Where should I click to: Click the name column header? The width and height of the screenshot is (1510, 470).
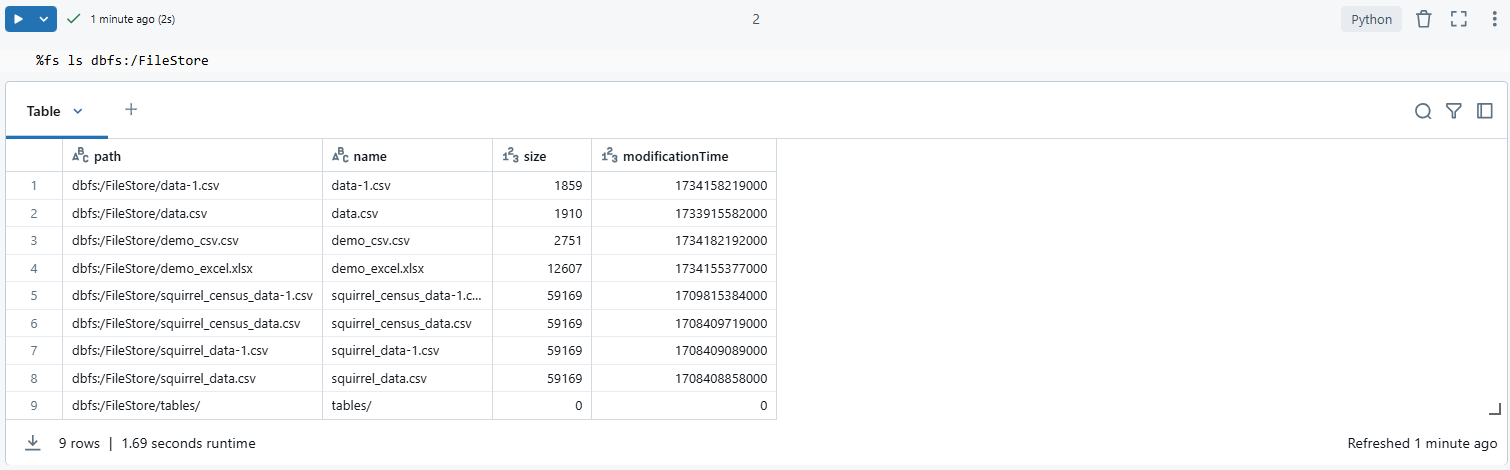click(x=369, y=156)
